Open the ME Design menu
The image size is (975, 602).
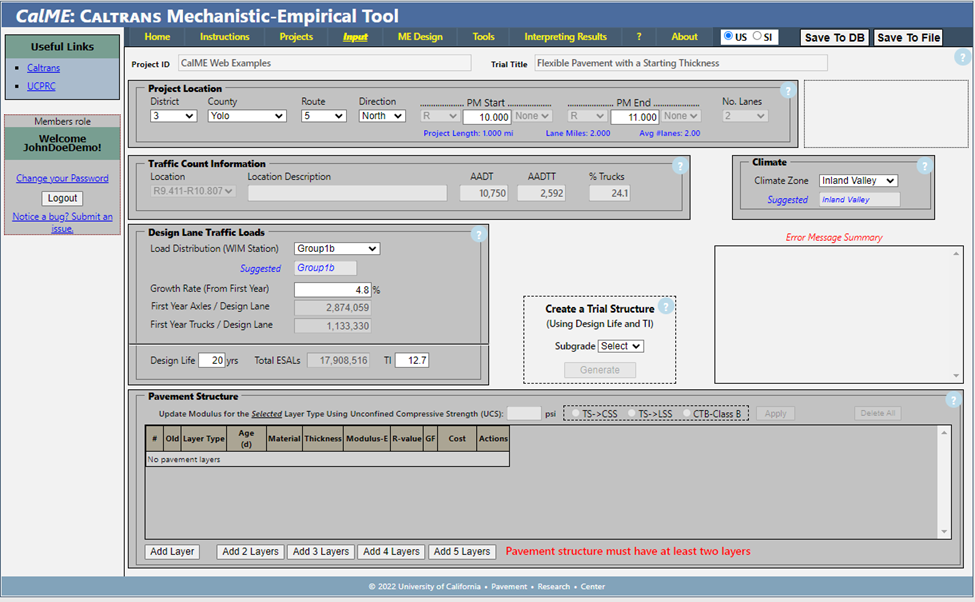point(420,37)
